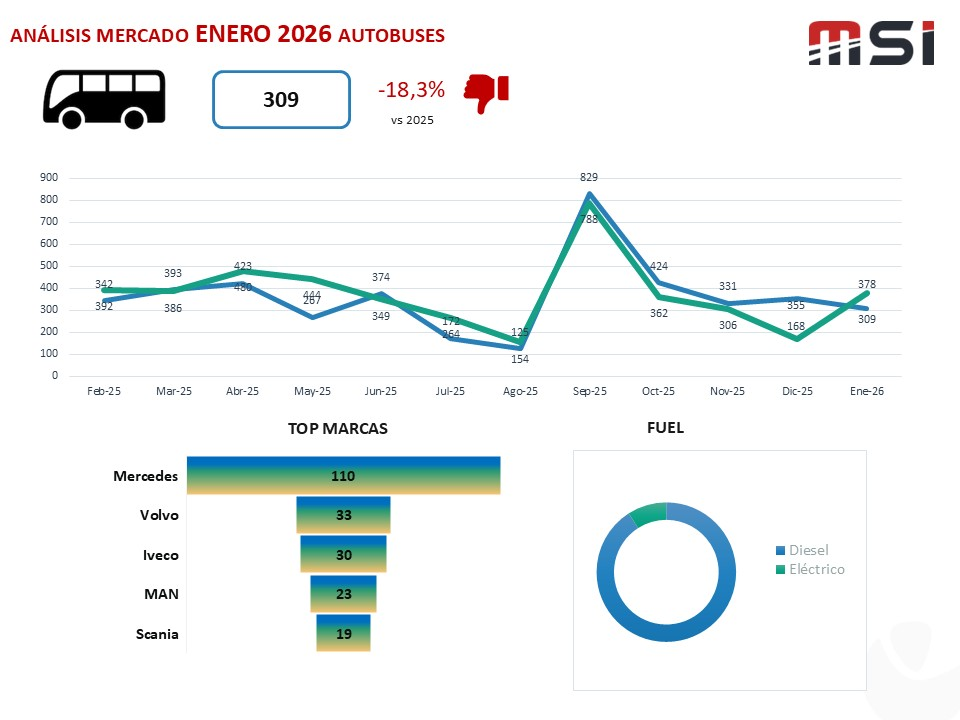Click the Eléctrico green legend swatch

tap(781, 570)
